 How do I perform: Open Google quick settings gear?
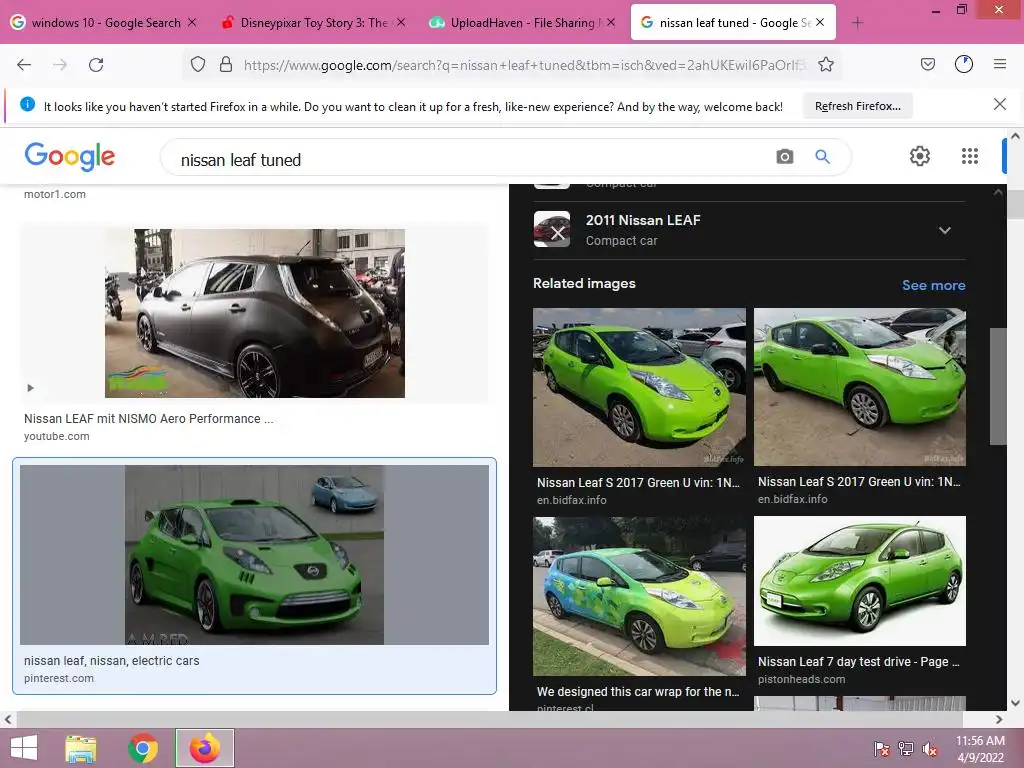pyautogui.click(x=920, y=156)
